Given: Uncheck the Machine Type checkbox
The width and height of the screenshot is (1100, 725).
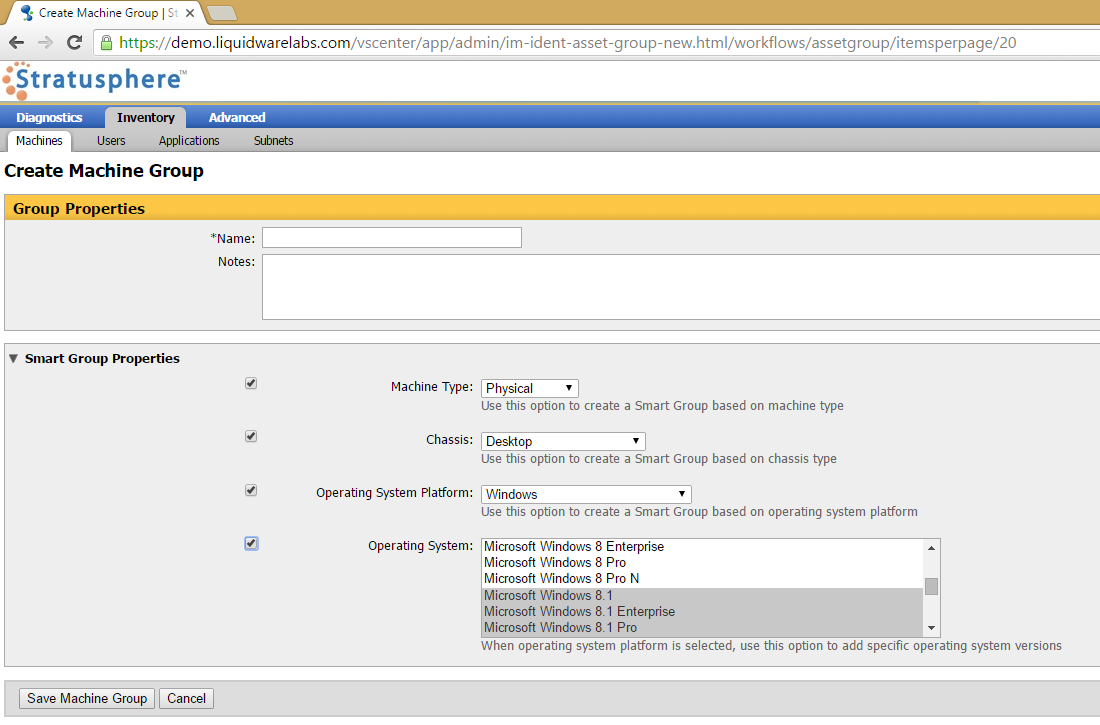Looking at the screenshot, I should [x=251, y=383].
